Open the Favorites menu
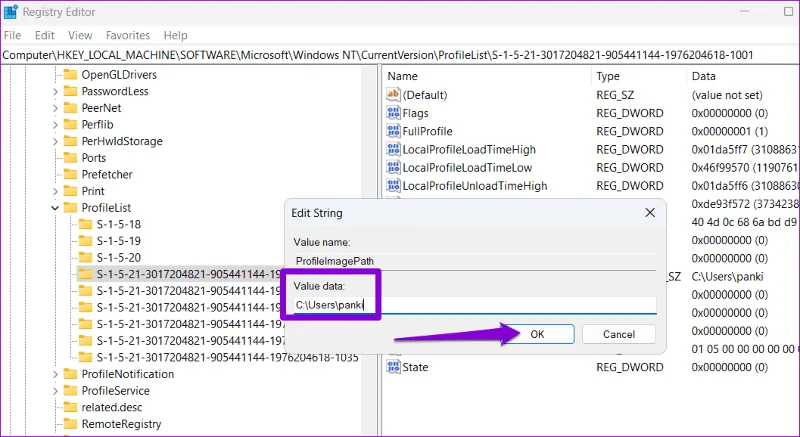 pyautogui.click(x=128, y=35)
